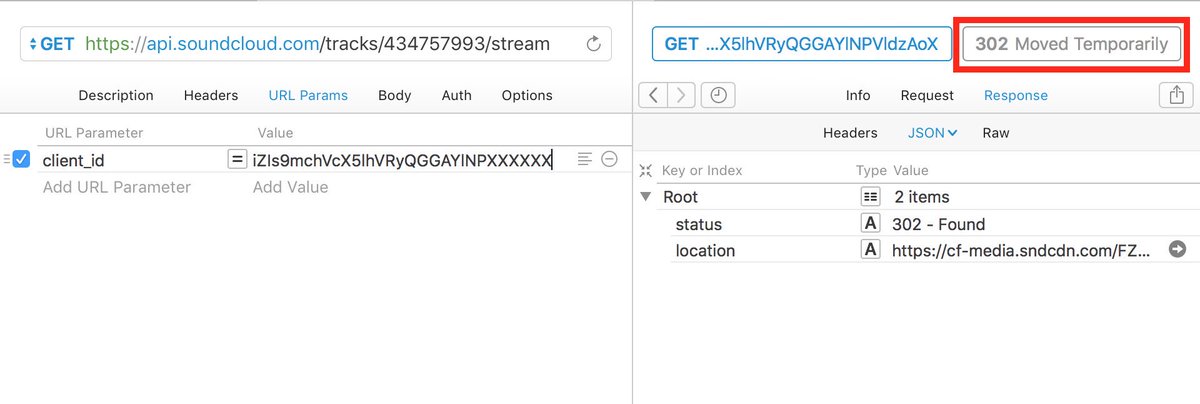Click the expand all icon beside Key or Index
The image size is (1200, 404).
(x=646, y=171)
